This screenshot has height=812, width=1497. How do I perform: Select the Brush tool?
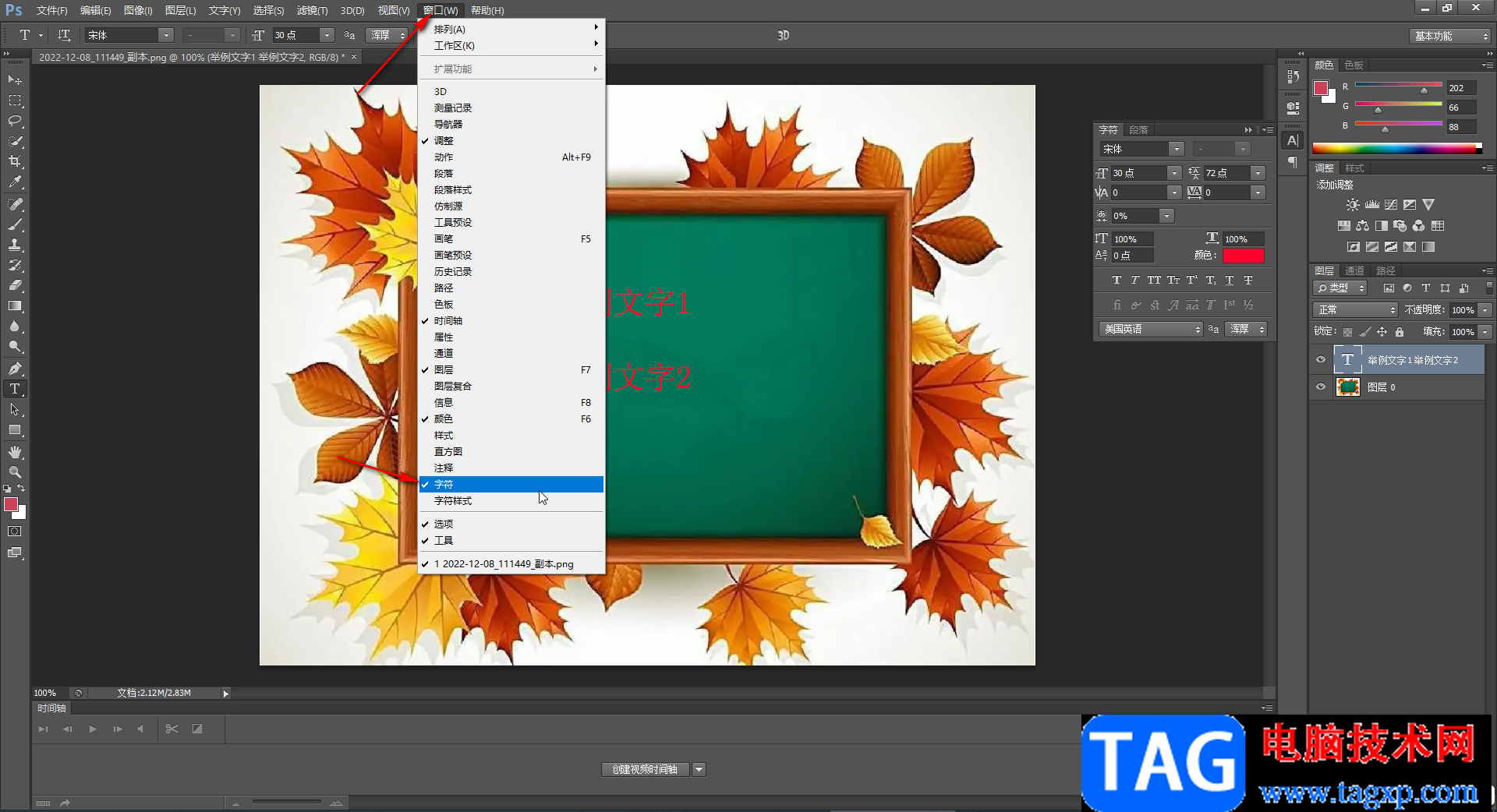tap(15, 224)
